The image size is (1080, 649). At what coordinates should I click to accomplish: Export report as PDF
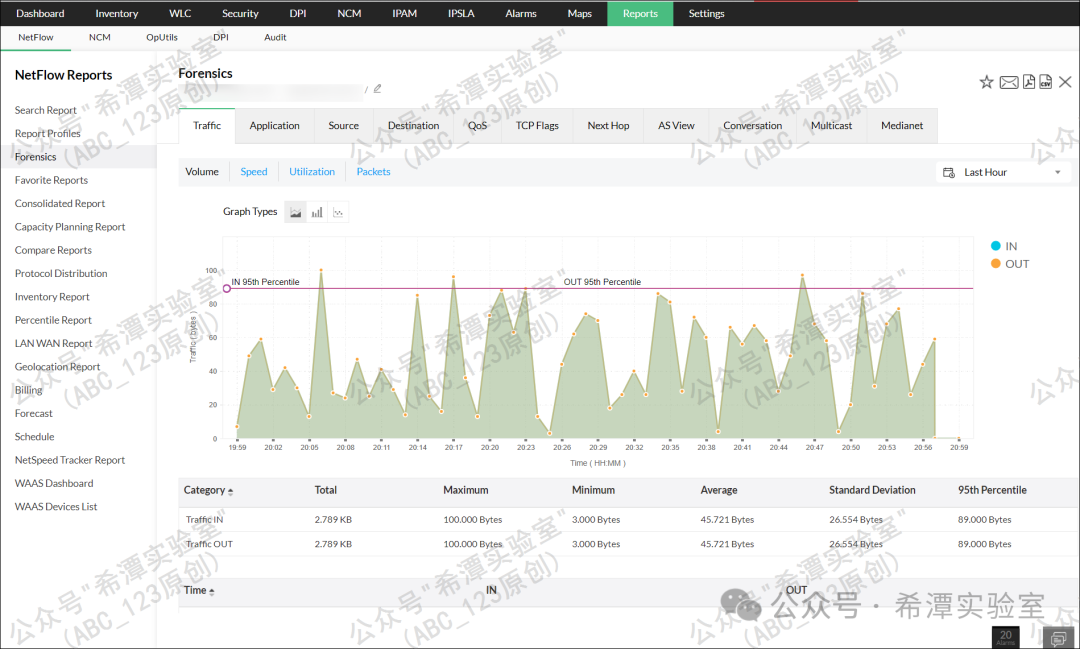coord(1029,82)
